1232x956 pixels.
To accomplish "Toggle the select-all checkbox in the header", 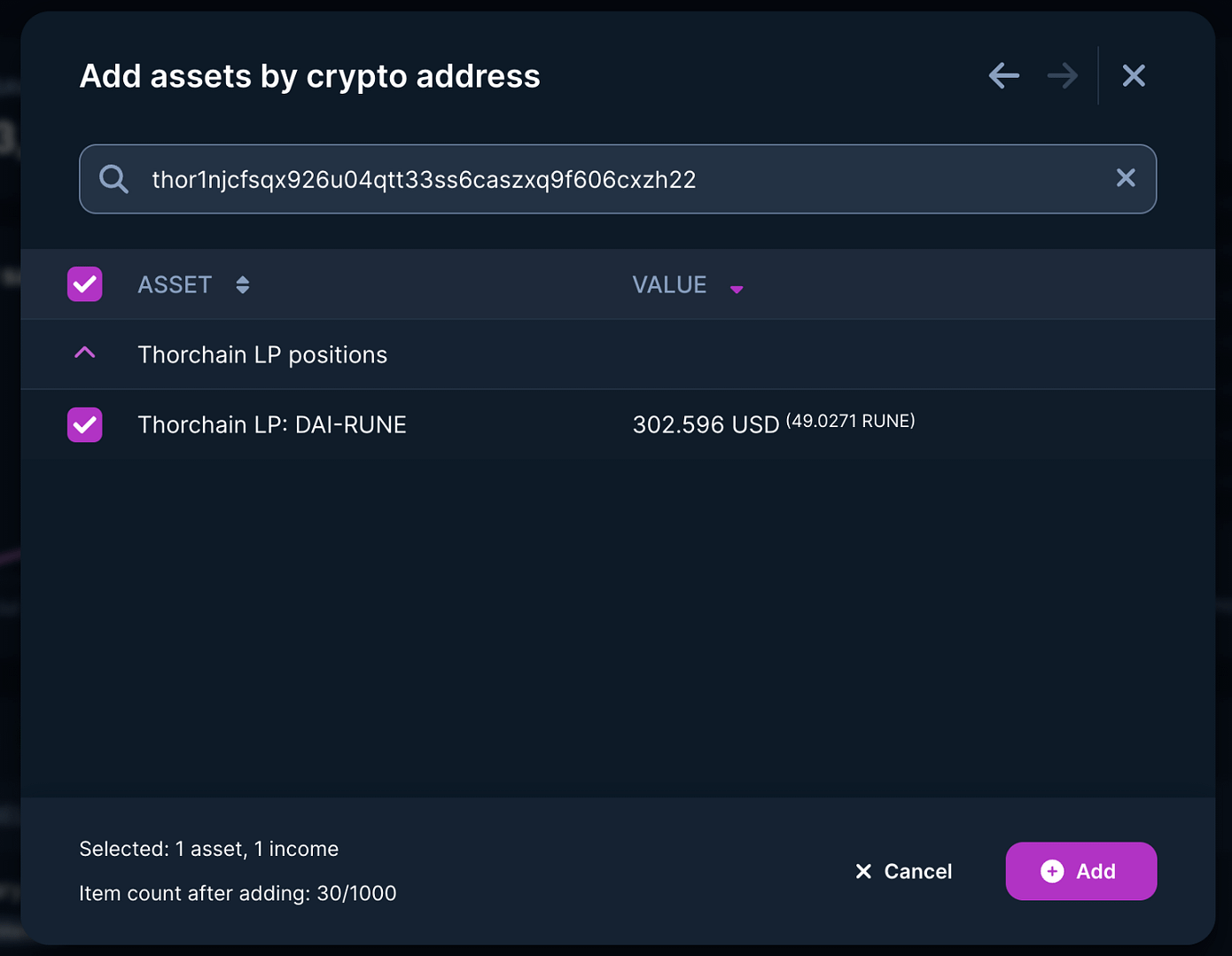I will click(x=84, y=284).
